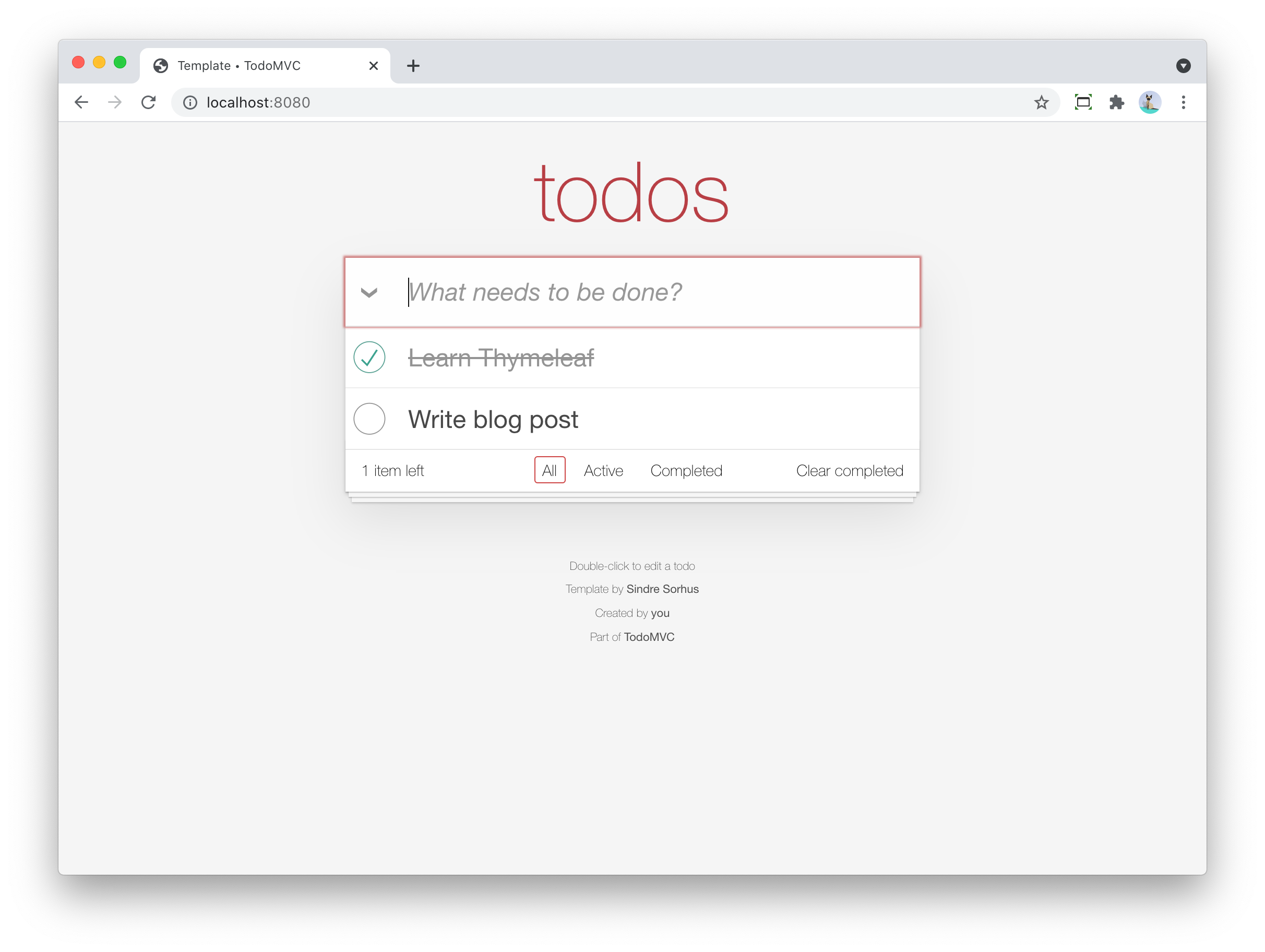Toggle the completed status of 'Learn Thymeleaf'
Screen dimensions: 1265x952
pos(369,358)
